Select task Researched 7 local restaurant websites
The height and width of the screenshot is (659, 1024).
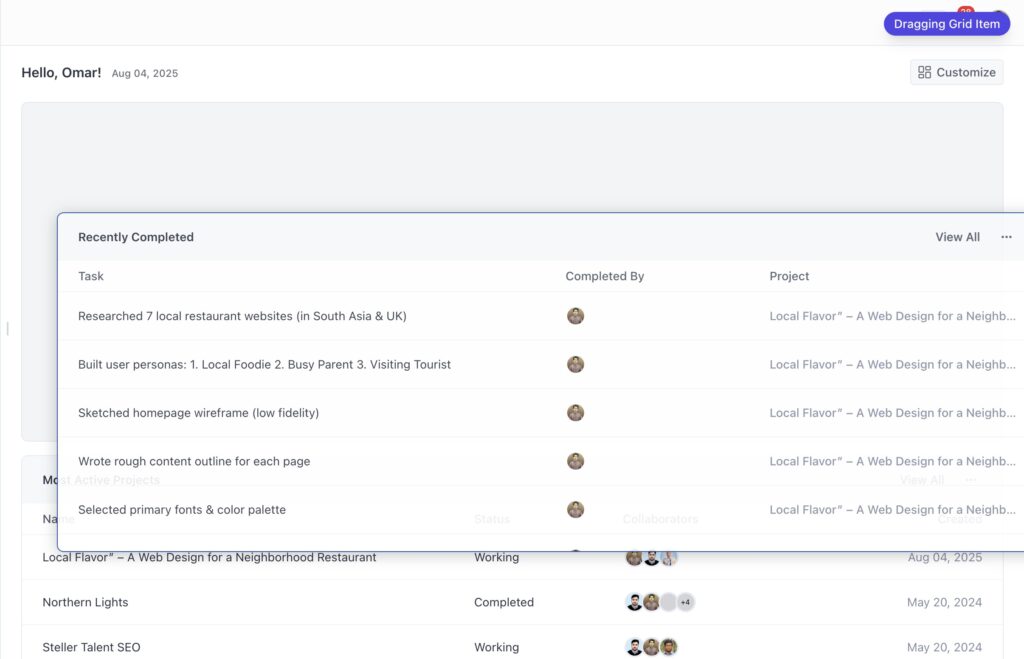(x=242, y=316)
